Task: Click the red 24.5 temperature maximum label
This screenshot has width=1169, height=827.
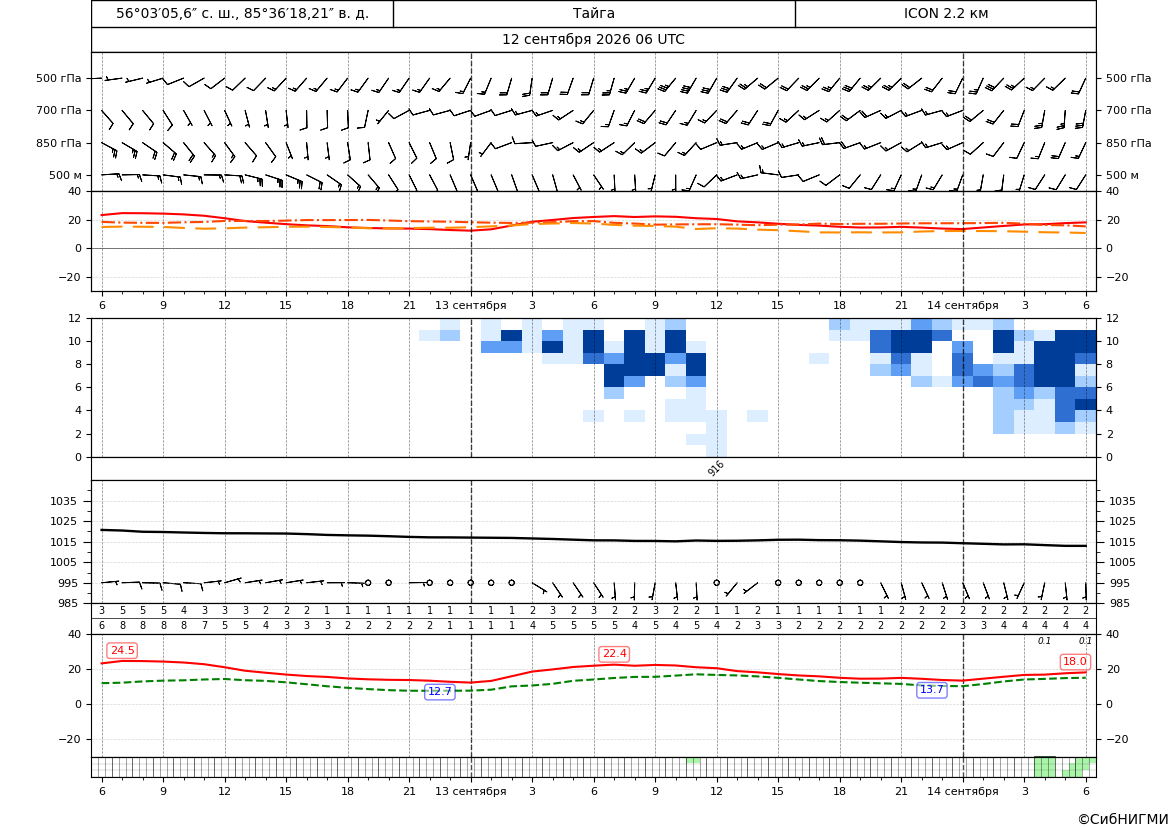Action: tap(122, 650)
